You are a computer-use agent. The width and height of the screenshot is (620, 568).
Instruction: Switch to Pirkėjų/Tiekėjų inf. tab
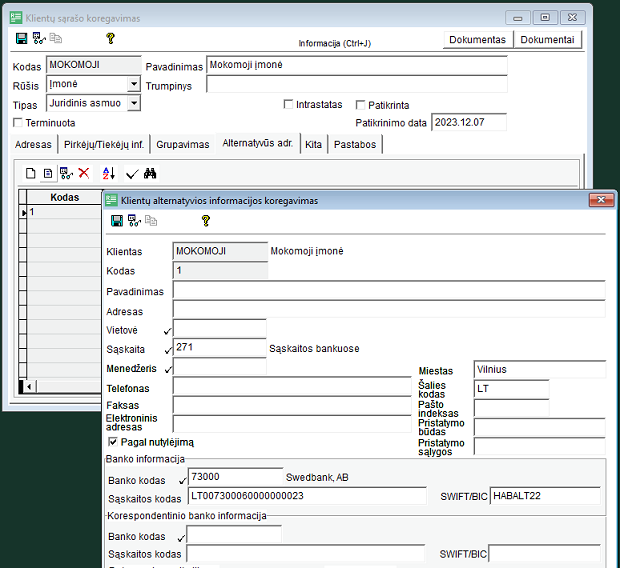tap(104, 144)
